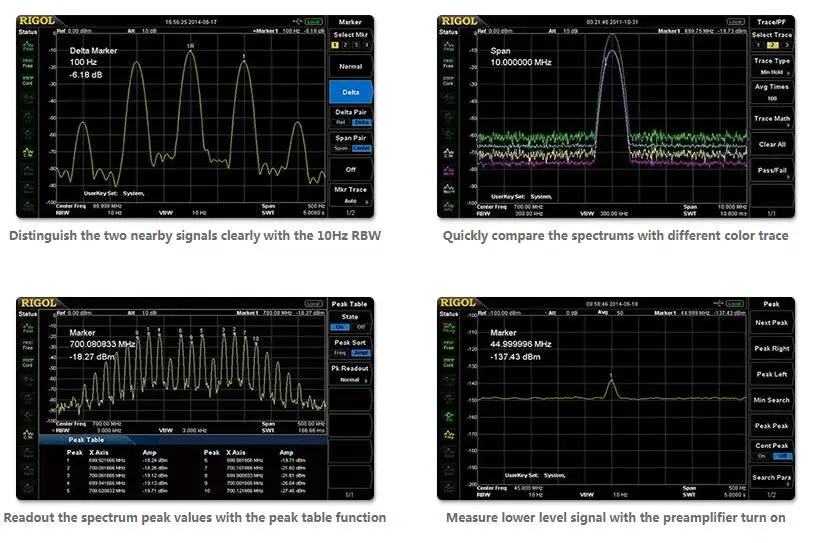The height and width of the screenshot is (543, 813).
Task: Click purple trace status icon in Span screen
Action: click(x=449, y=171)
